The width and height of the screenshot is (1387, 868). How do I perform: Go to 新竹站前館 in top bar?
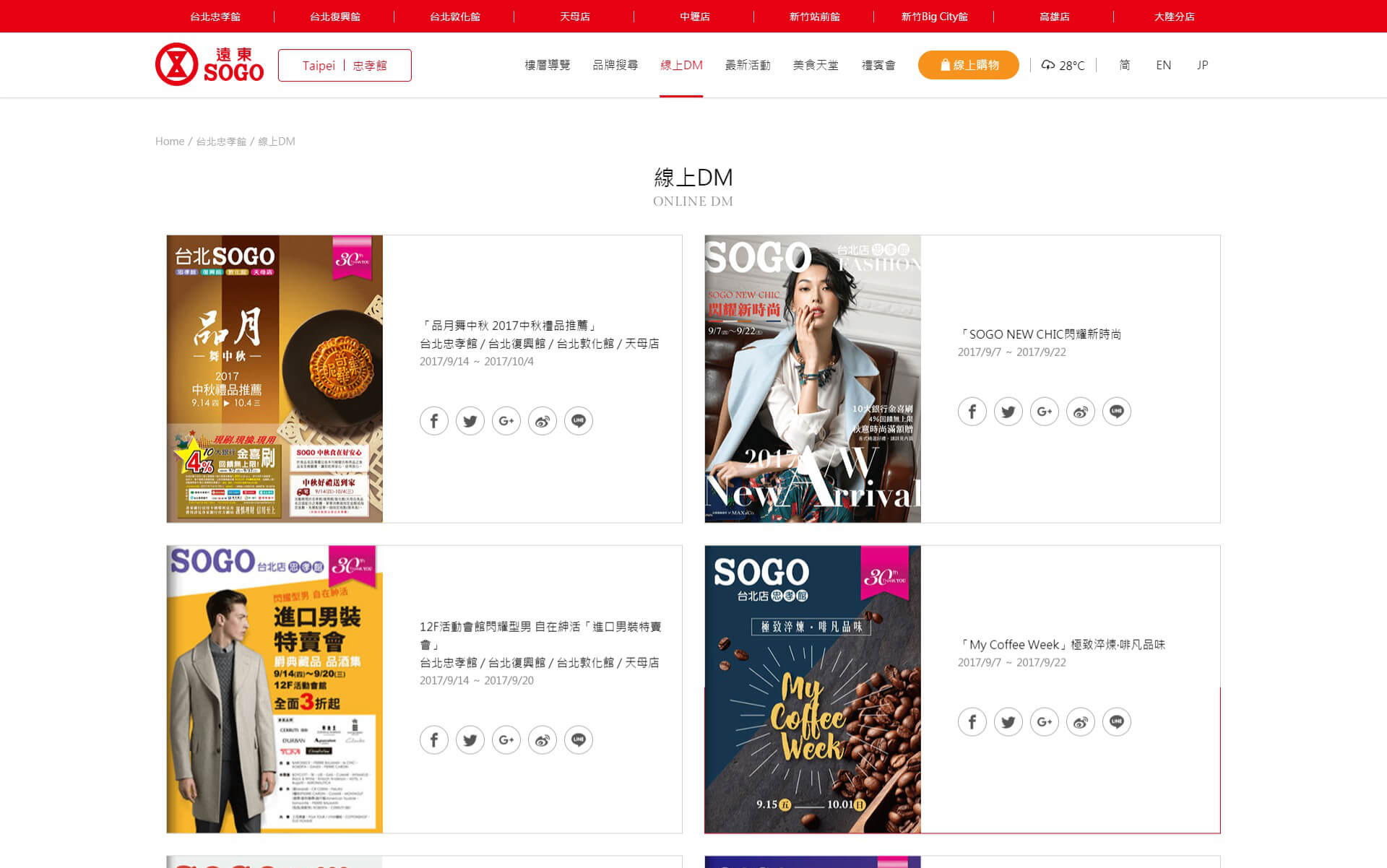click(815, 17)
